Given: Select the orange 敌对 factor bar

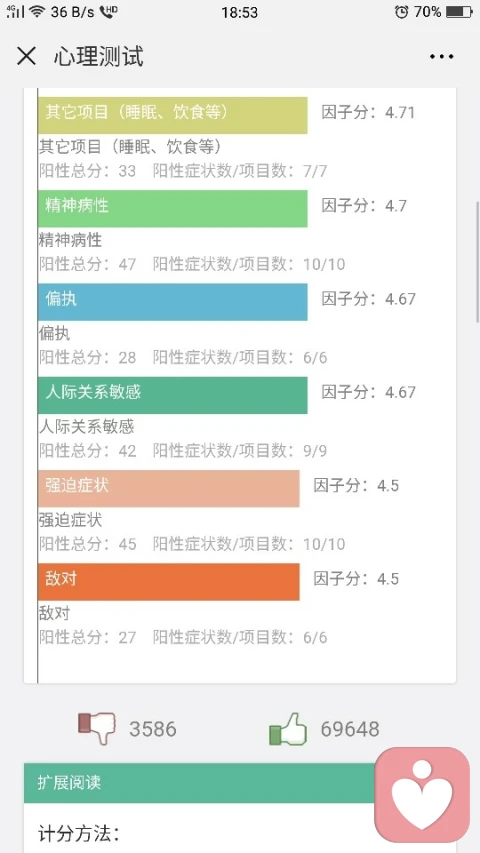Looking at the screenshot, I should pos(169,582).
